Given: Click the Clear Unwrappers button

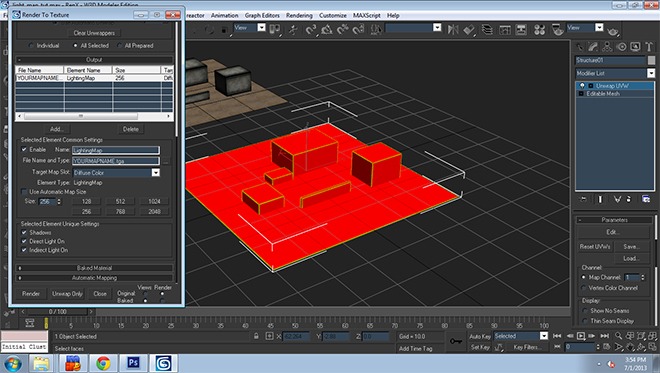Looking at the screenshot, I should pos(94,33).
